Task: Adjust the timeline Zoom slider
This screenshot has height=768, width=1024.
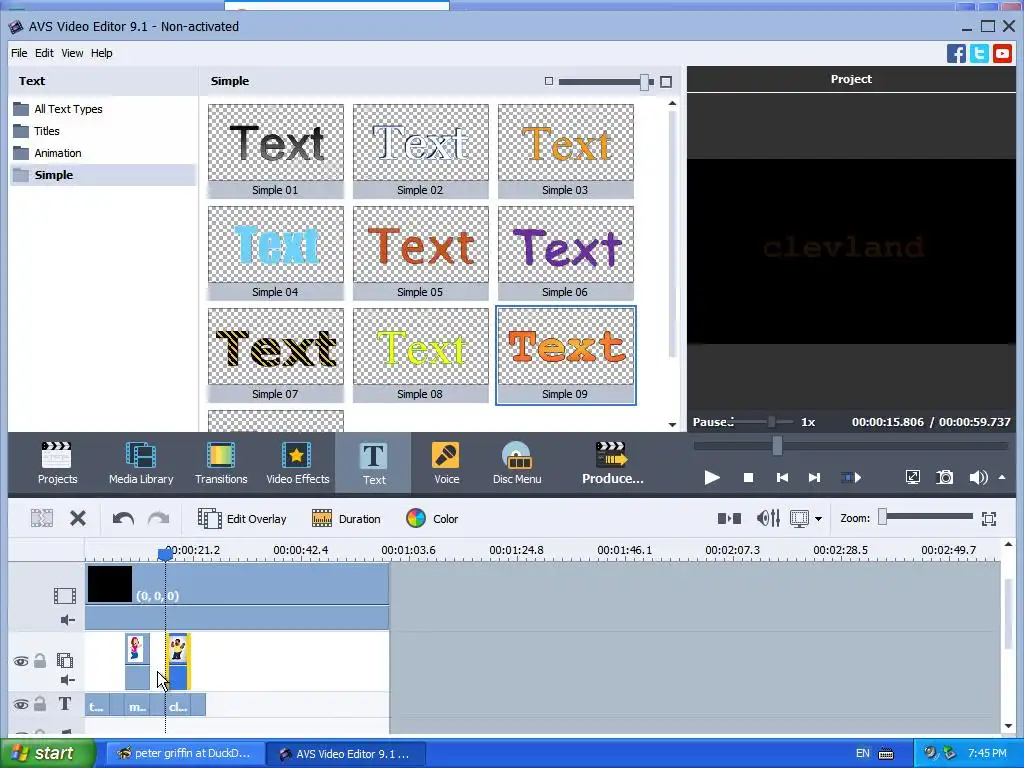Action: (x=882, y=517)
